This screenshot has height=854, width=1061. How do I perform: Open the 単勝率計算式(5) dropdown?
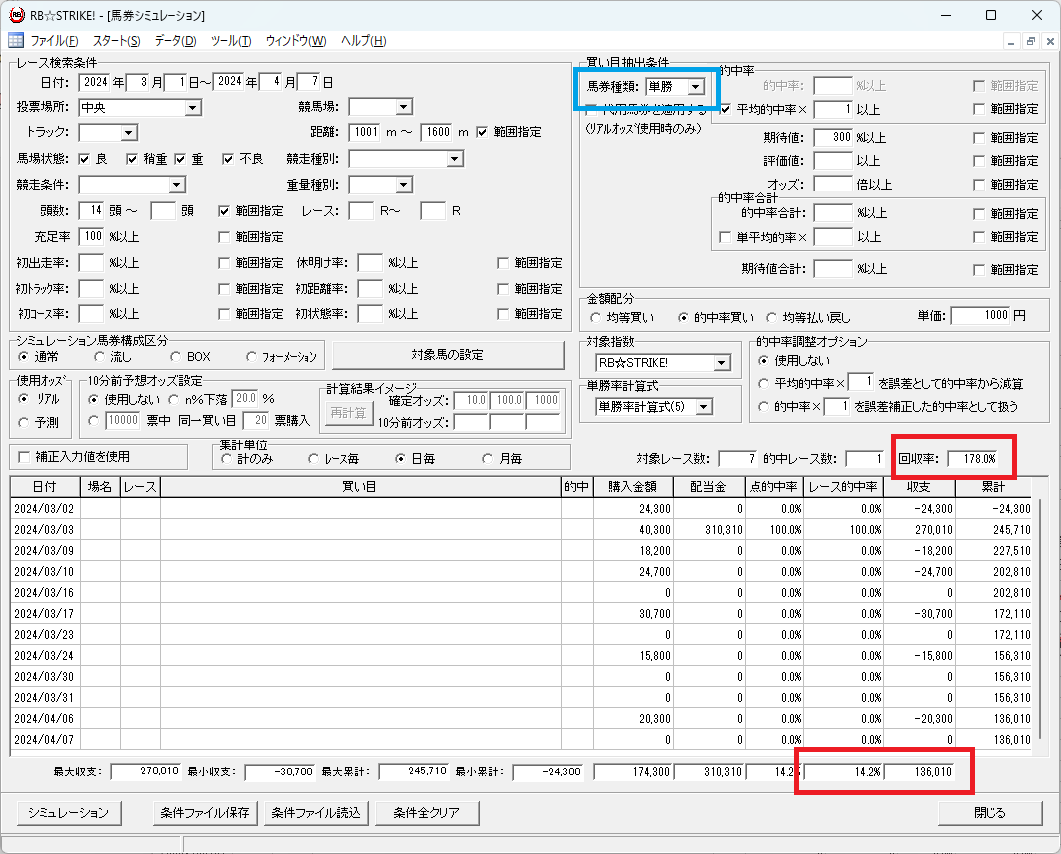704,407
